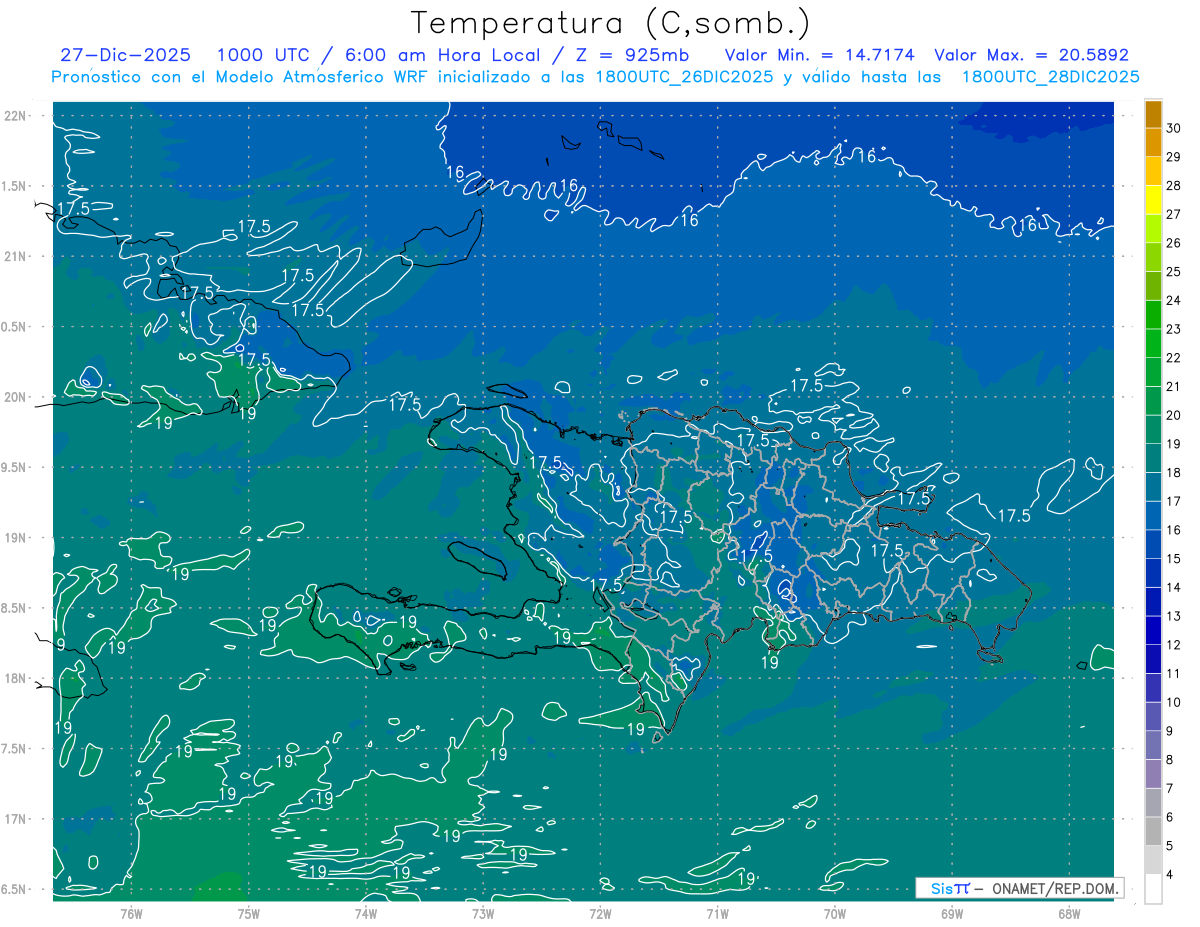Screen dimensions: 1200x927
Task: Click the "18N" latitude label
Action: 15,678
